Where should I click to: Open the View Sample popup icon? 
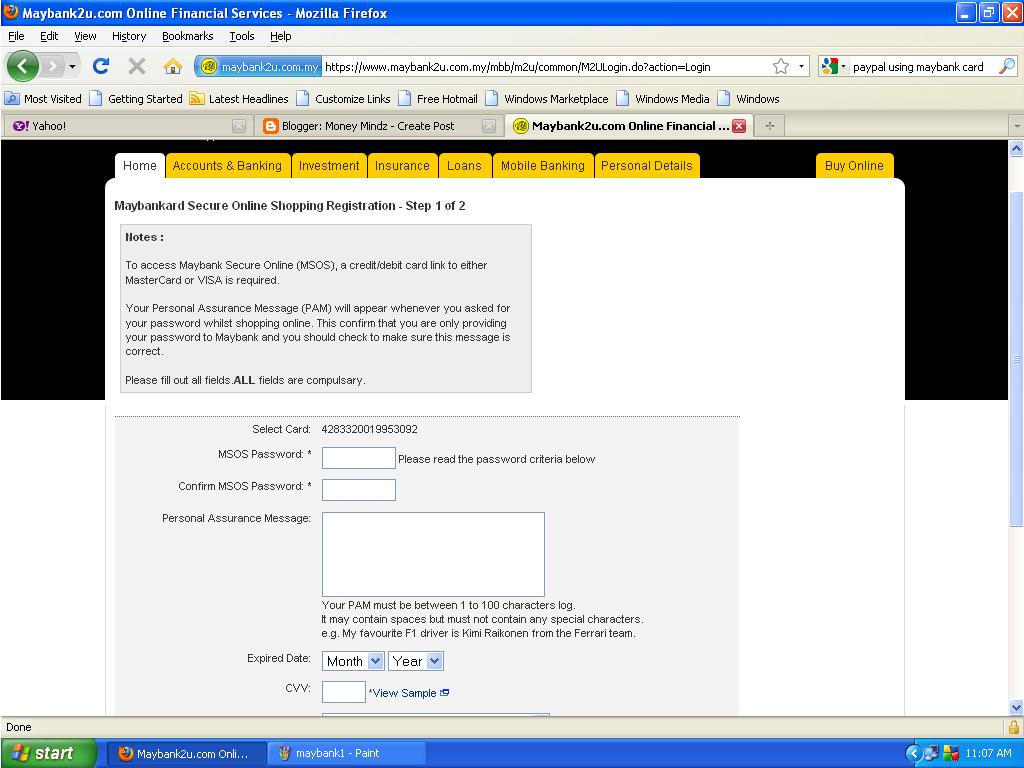pos(445,693)
